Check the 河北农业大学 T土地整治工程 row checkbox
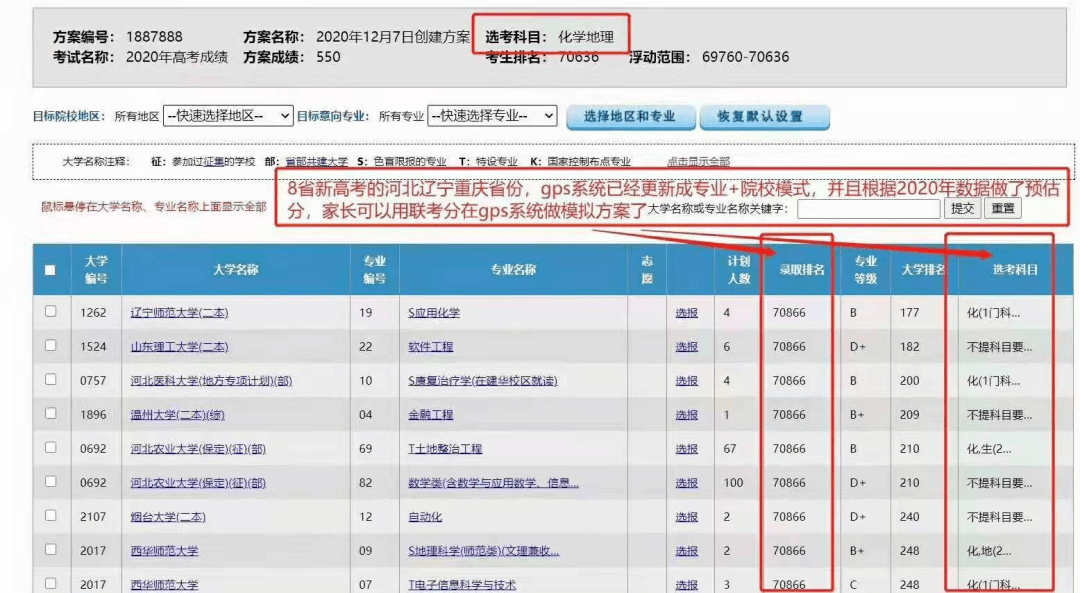 [50, 448]
